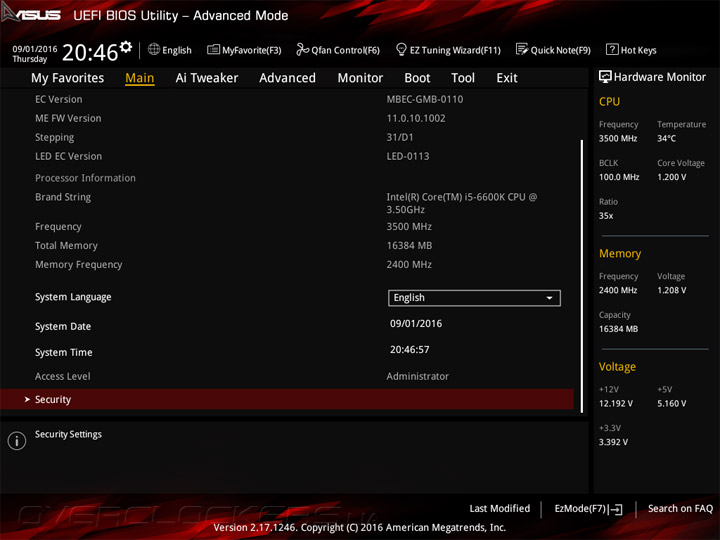720x540 pixels.
Task: Click the +3.3V 3.392 V reading
Action: click(x=613, y=442)
